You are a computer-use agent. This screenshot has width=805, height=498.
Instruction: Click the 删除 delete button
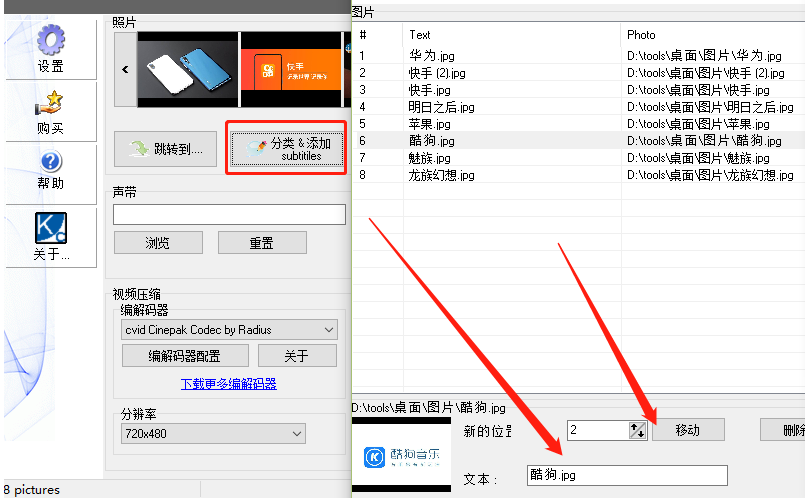(x=783, y=430)
